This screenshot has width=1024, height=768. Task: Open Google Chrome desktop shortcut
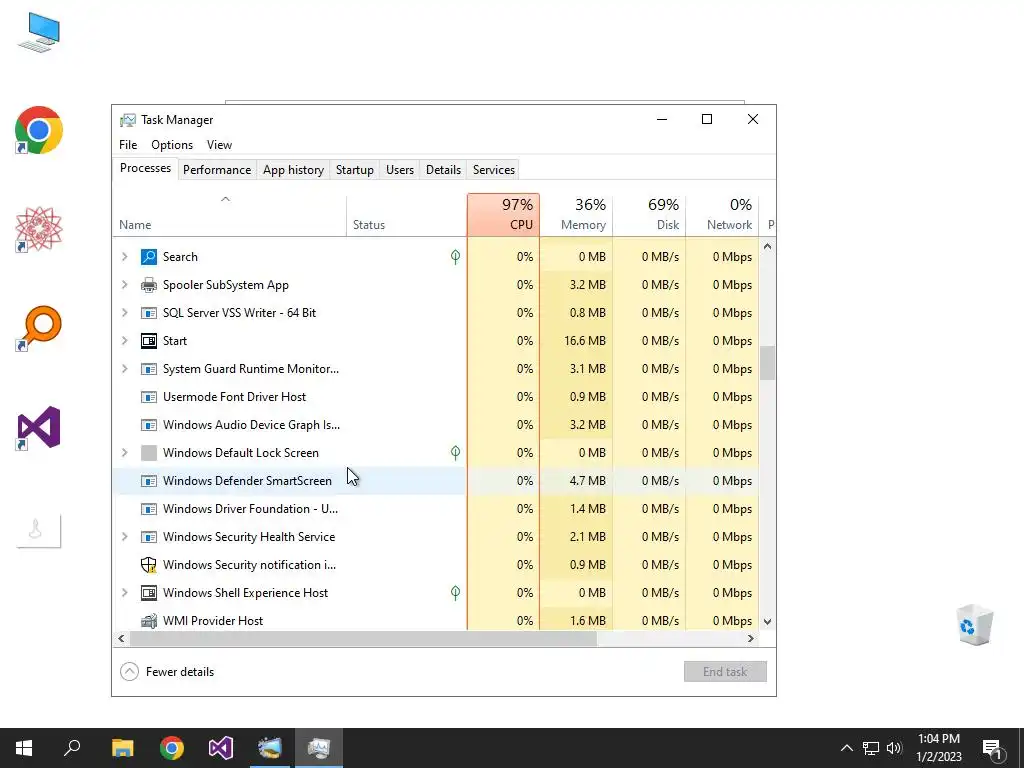point(39,130)
